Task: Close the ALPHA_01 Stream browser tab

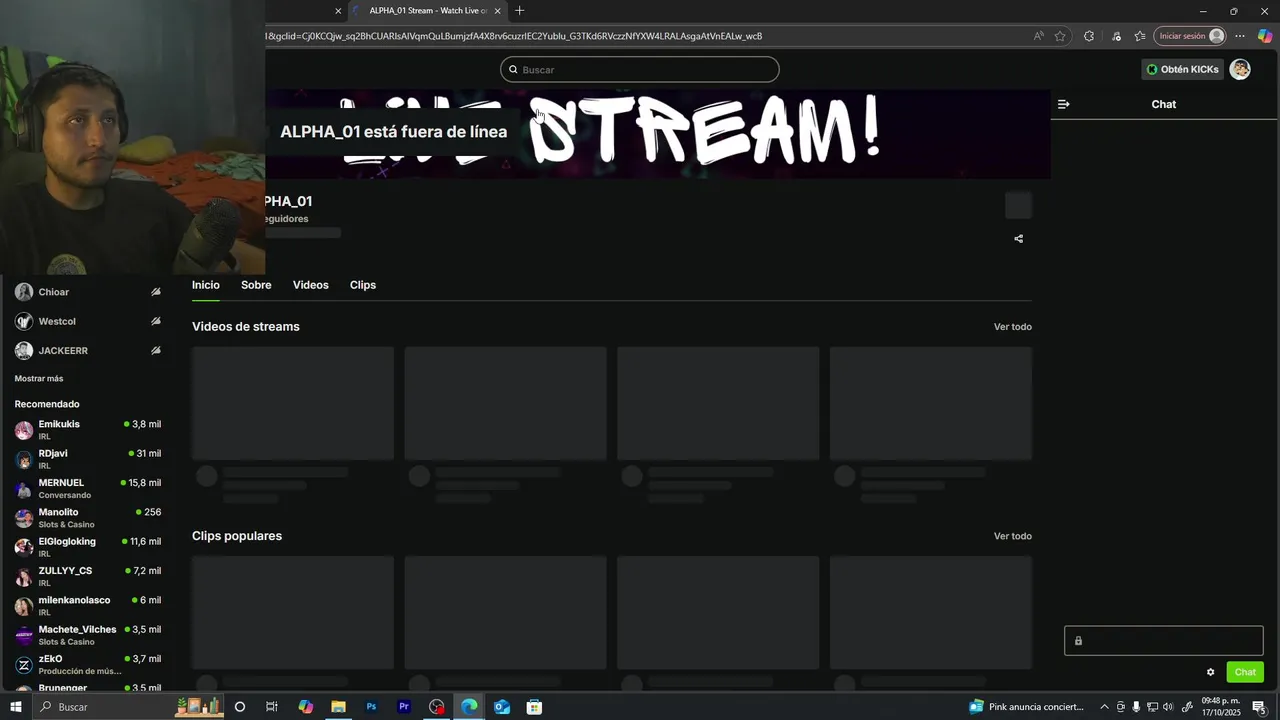Action: click(497, 11)
